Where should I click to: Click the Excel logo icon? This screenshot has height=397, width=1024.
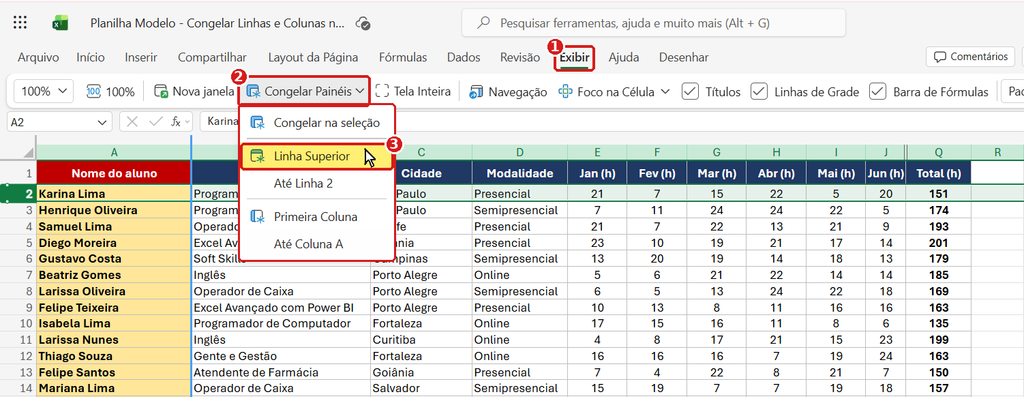coord(60,23)
